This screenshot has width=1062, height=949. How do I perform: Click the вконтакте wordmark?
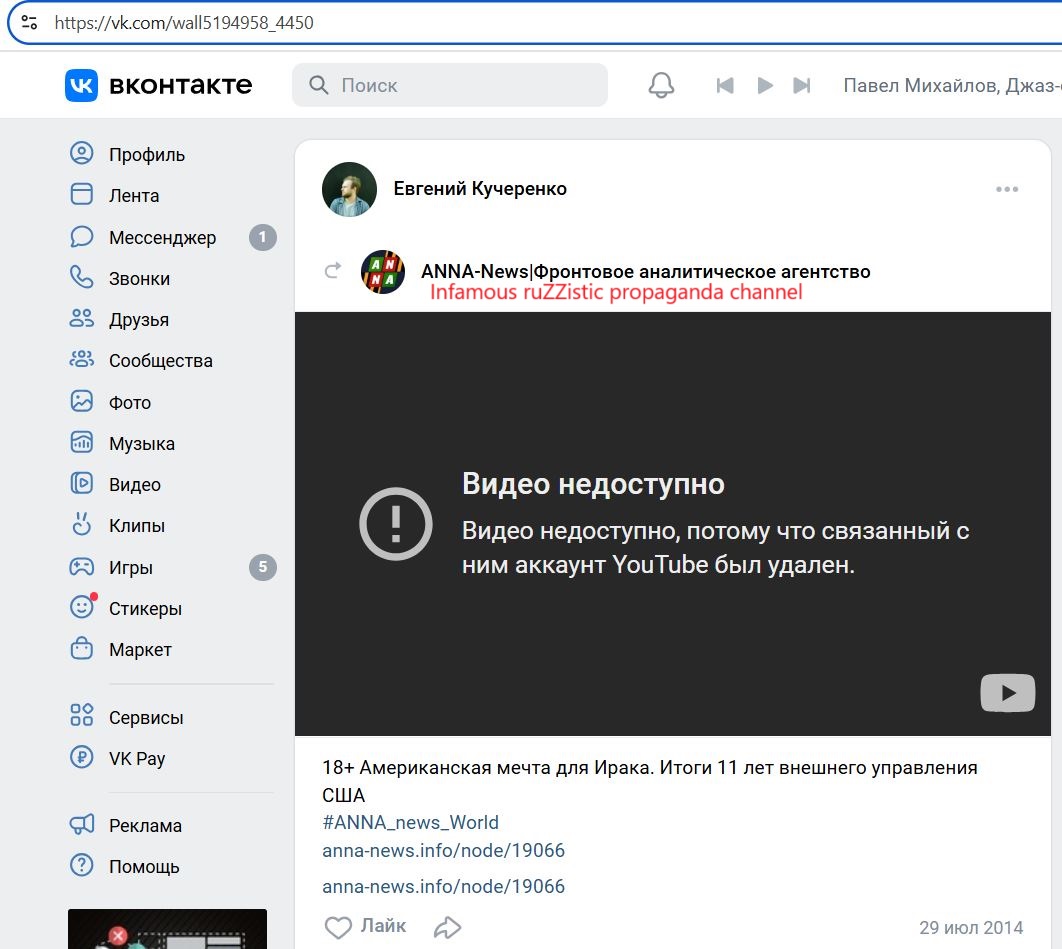click(x=181, y=85)
